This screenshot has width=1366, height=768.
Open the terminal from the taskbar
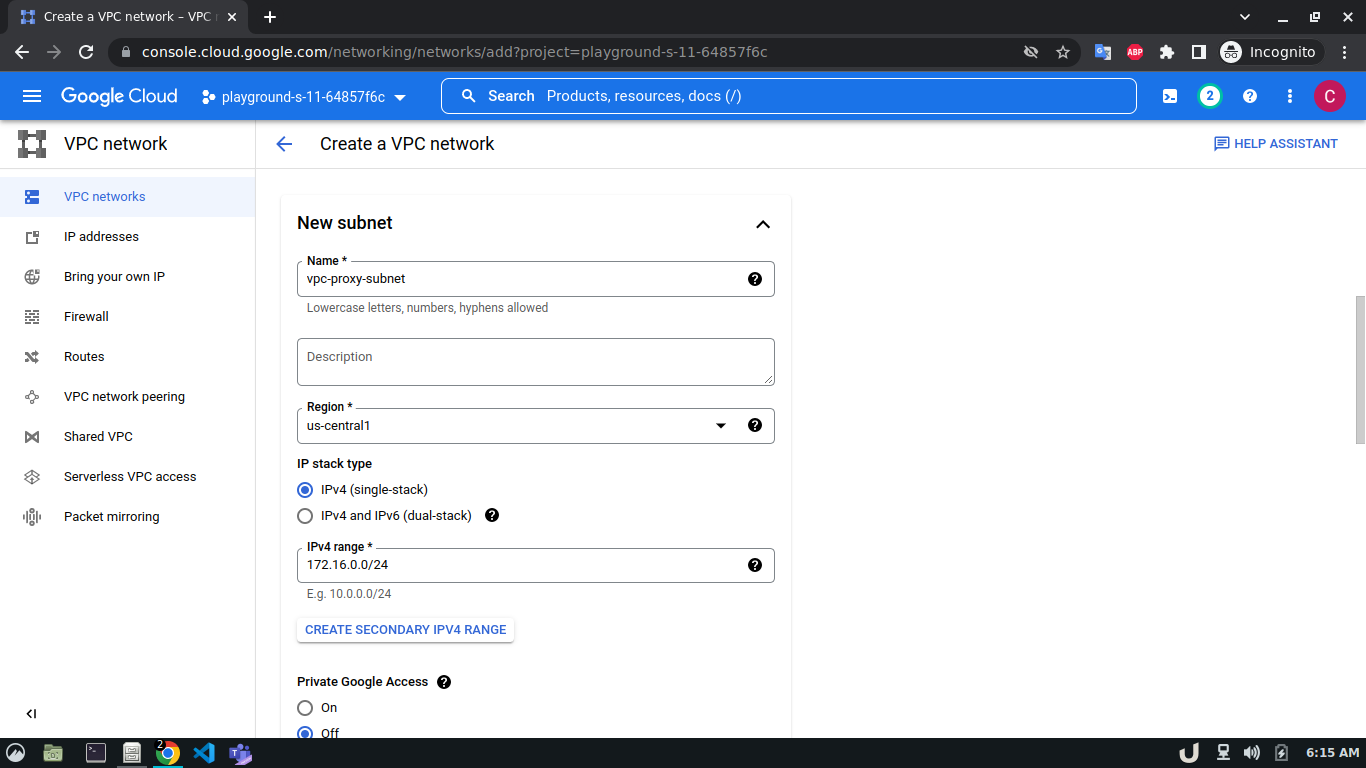click(96, 753)
